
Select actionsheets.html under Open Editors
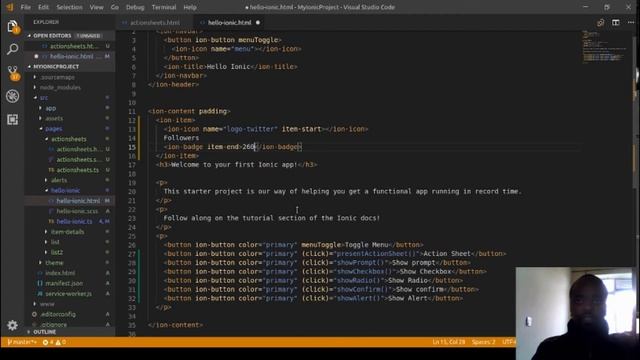(x=69, y=47)
